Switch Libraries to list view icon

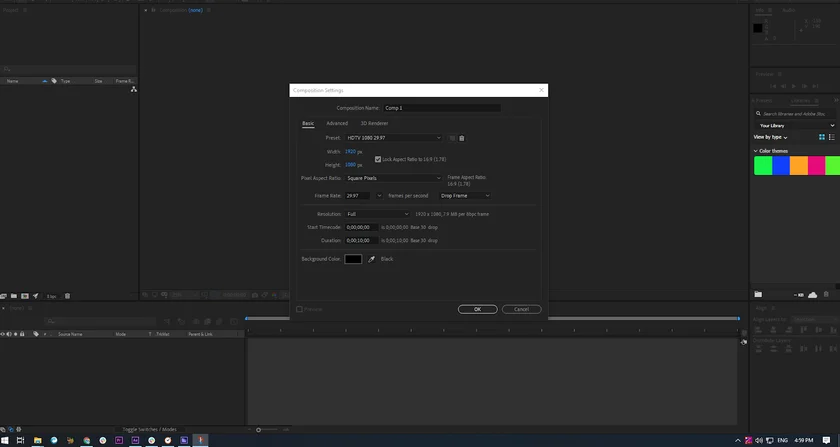832,137
